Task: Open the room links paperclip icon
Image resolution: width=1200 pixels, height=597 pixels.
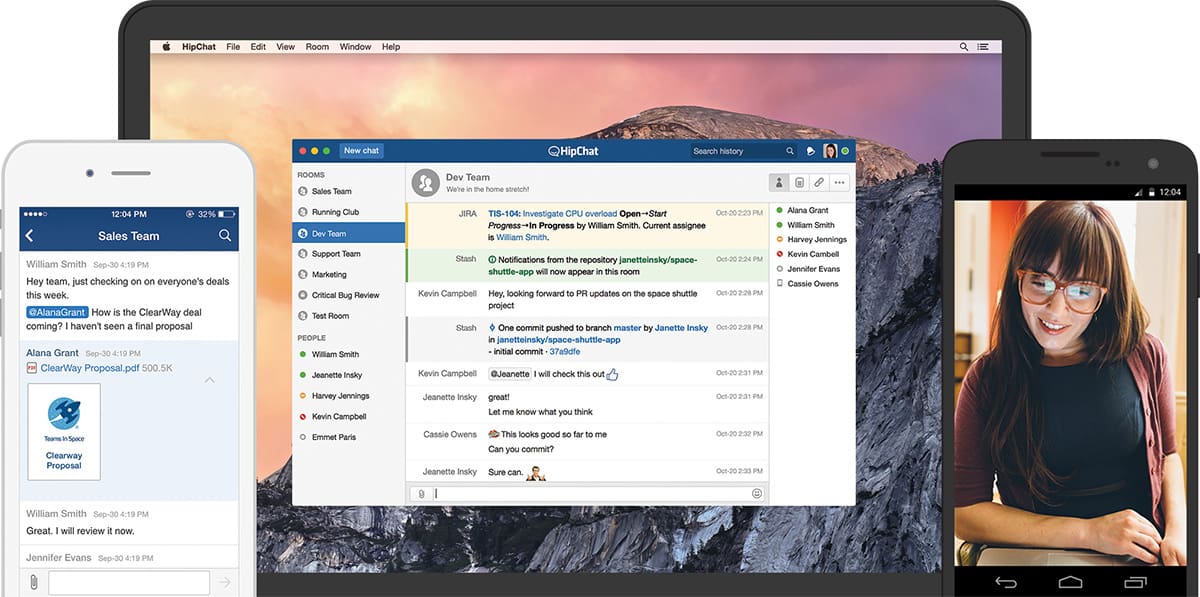Action: pos(819,182)
